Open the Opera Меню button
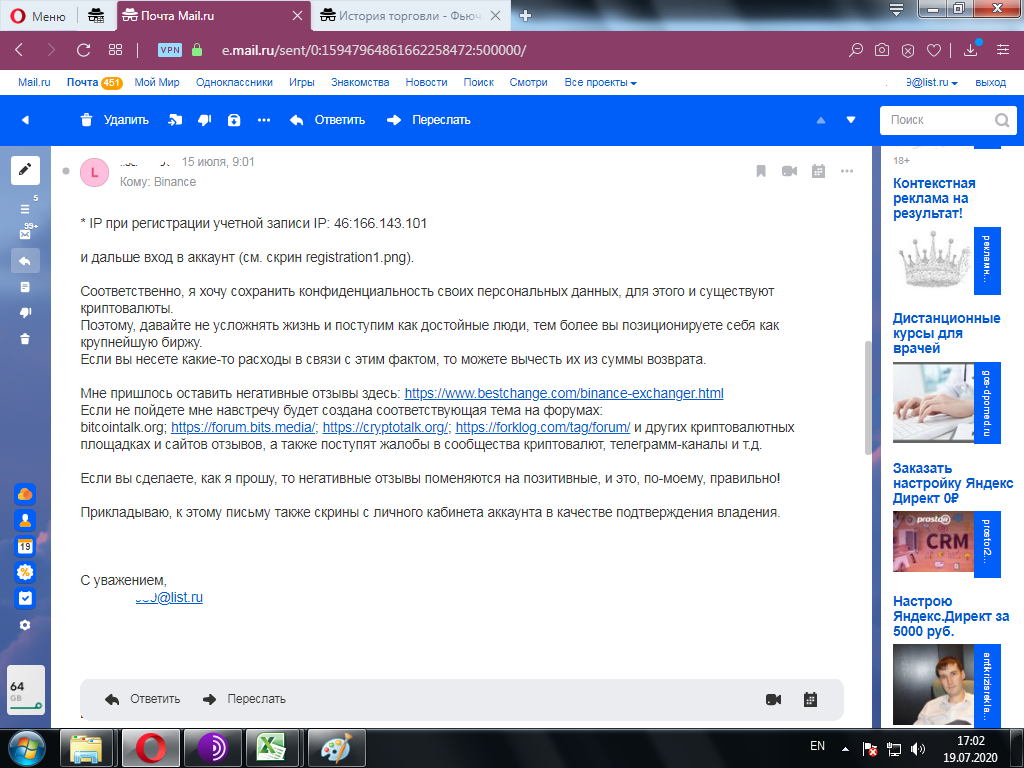1024x768 pixels. [x=38, y=16]
